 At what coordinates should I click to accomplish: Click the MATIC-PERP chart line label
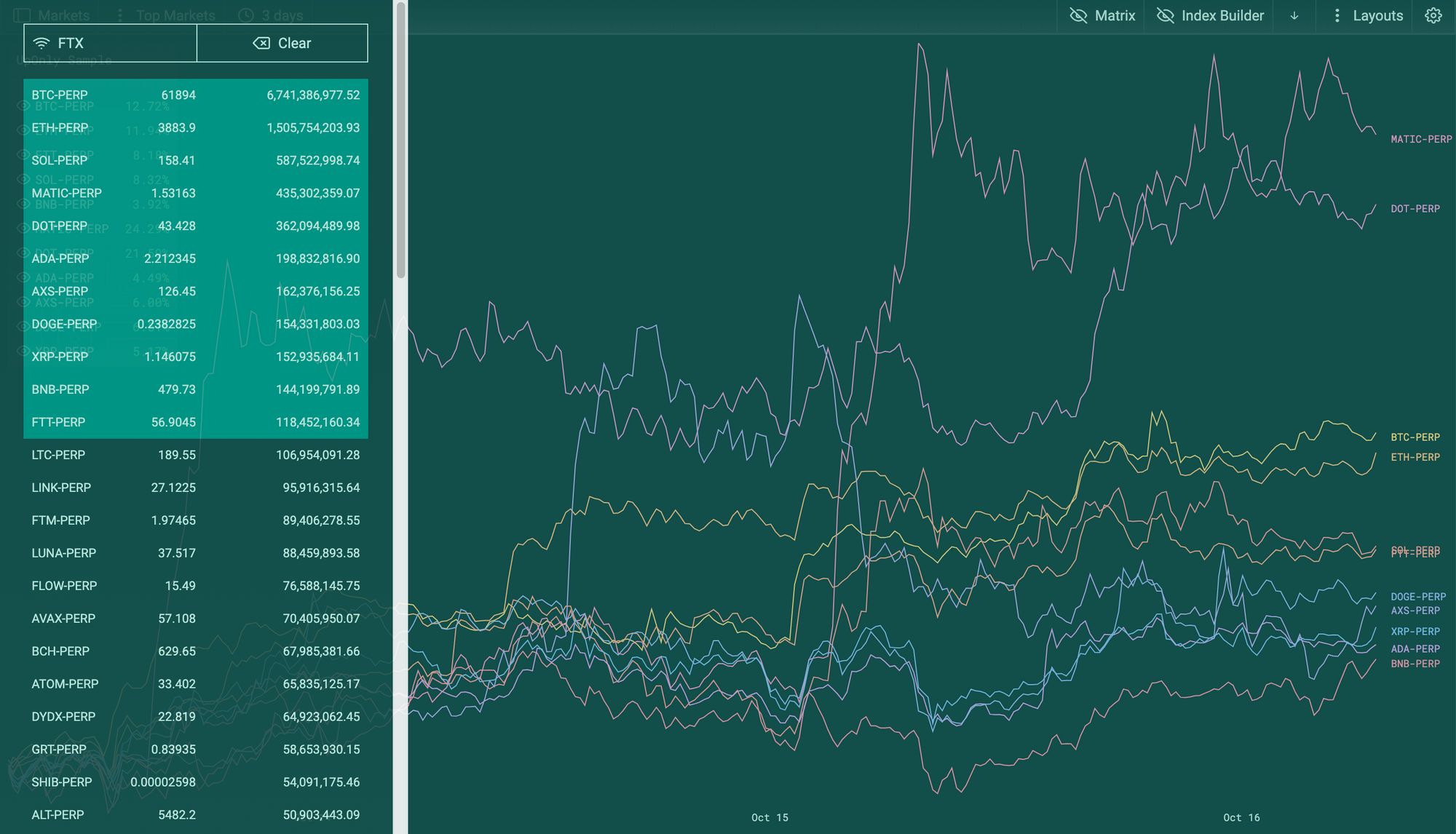[1420, 139]
